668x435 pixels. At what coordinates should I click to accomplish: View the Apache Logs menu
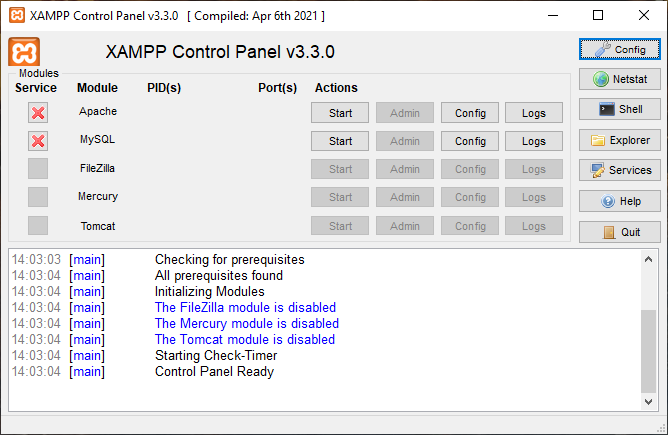[x=534, y=113]
